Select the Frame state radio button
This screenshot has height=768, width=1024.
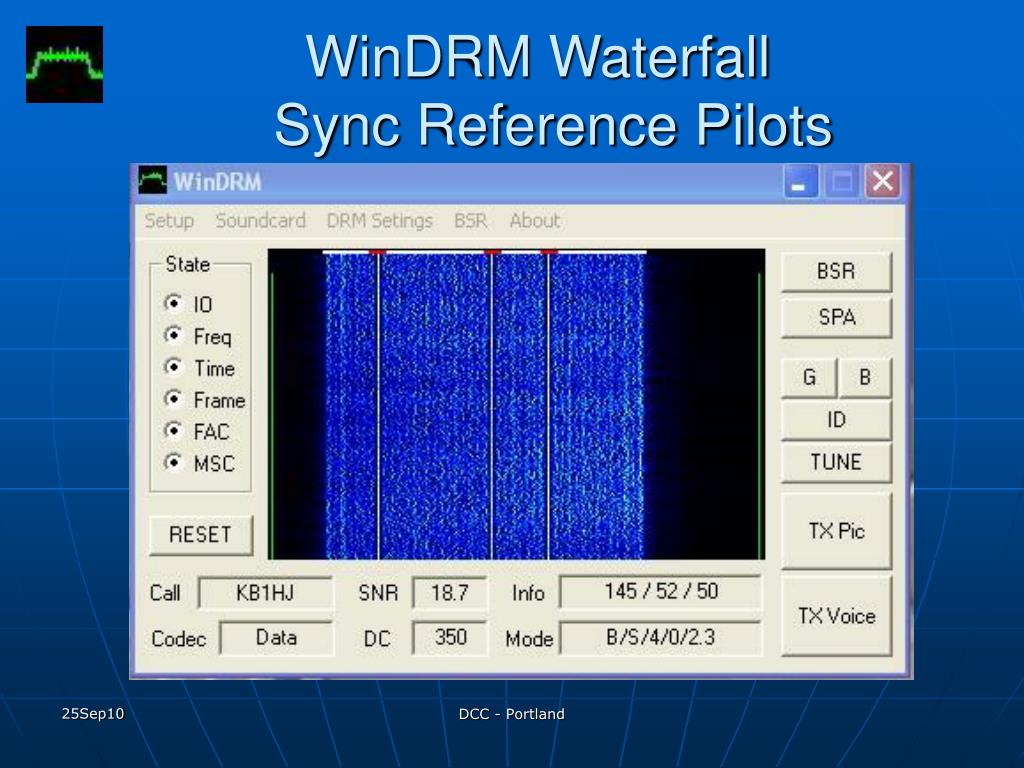pyautogui.click(x=173, y=399)
